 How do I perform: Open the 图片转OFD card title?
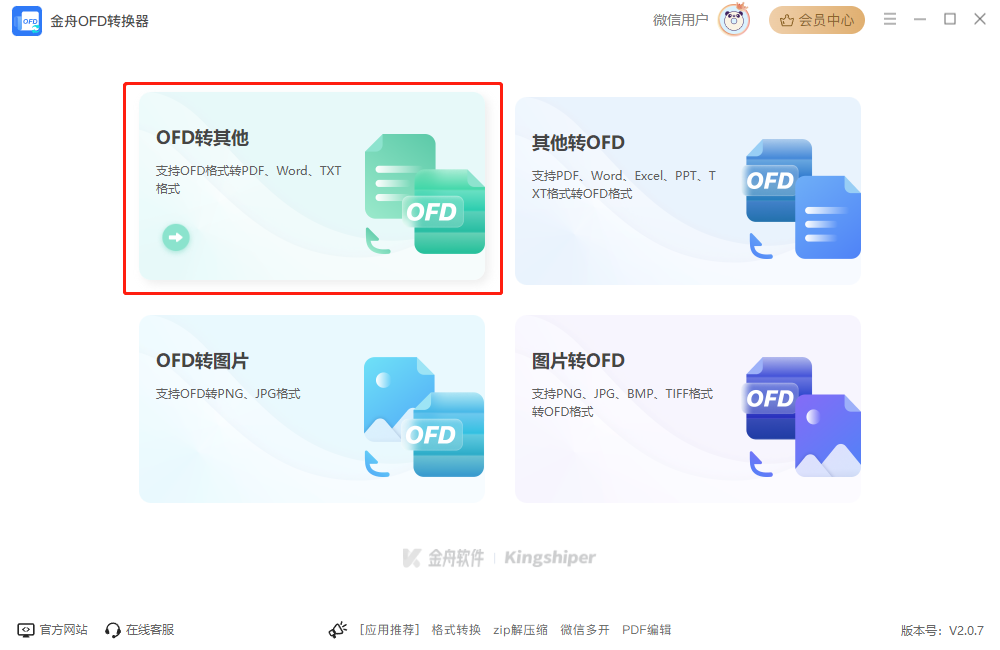click(x=578, y=361)
